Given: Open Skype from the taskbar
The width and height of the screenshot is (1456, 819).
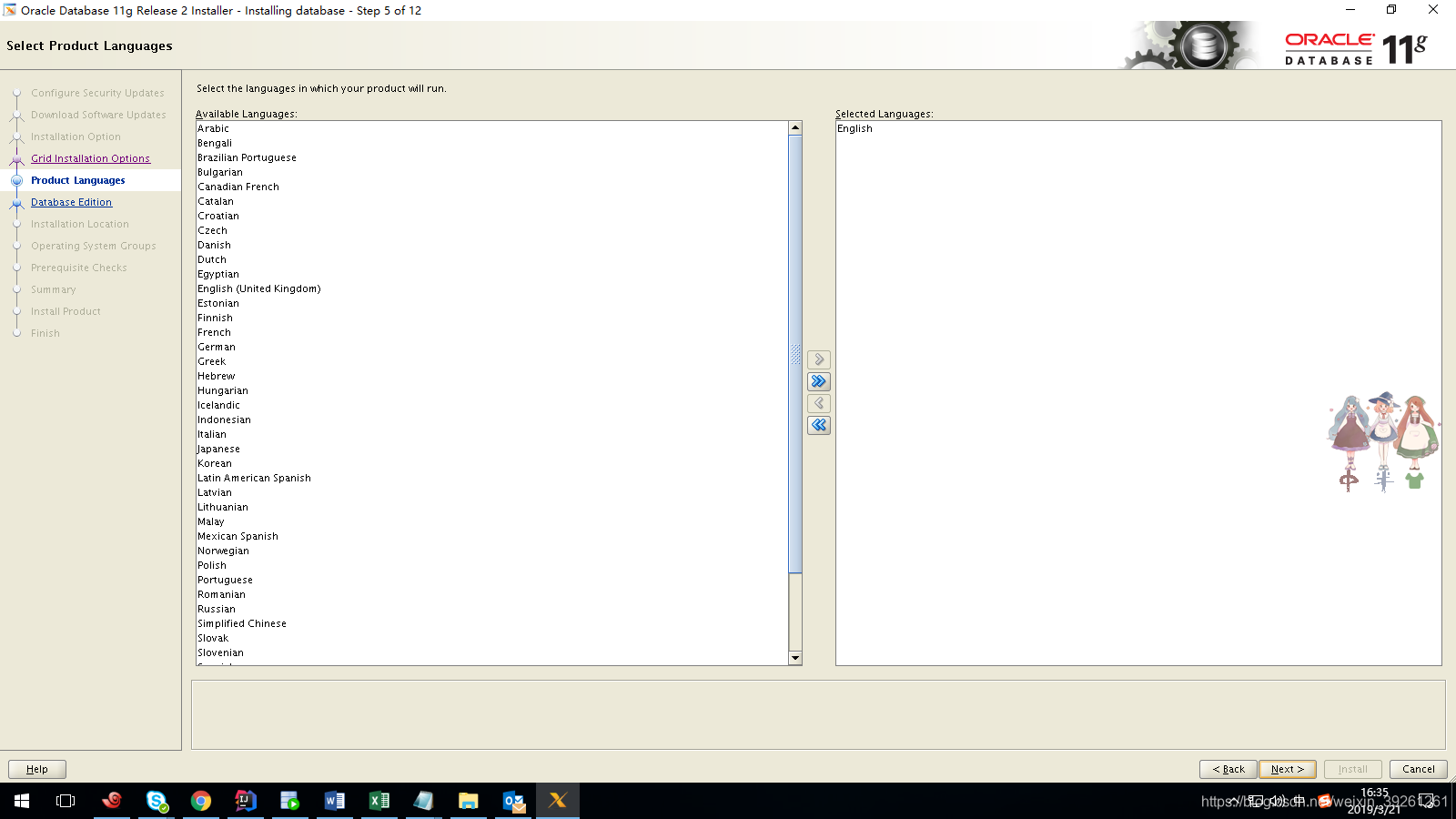Looking at the screenshot, I should pyautogui.click(x=157, y=801).
